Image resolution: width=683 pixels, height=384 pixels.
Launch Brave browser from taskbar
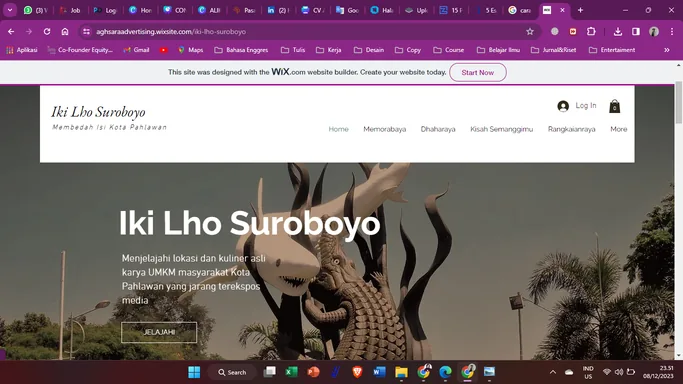[x=357, y=372]
